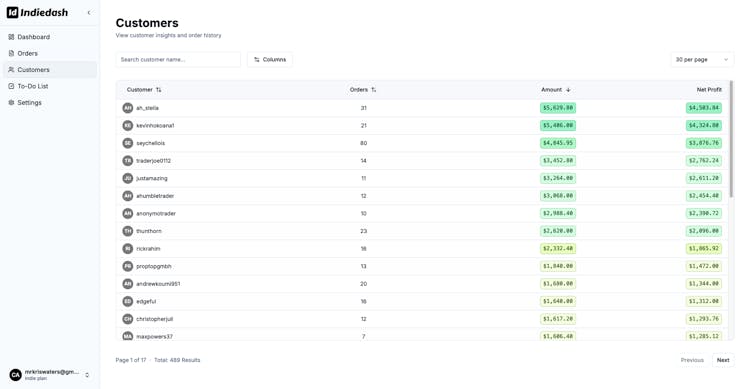
Task: Click order count 31 for ah_stella
Action: 364,108
